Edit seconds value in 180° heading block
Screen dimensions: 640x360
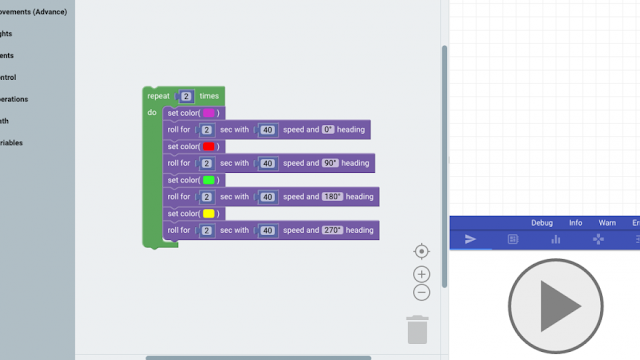pos(207,197)
